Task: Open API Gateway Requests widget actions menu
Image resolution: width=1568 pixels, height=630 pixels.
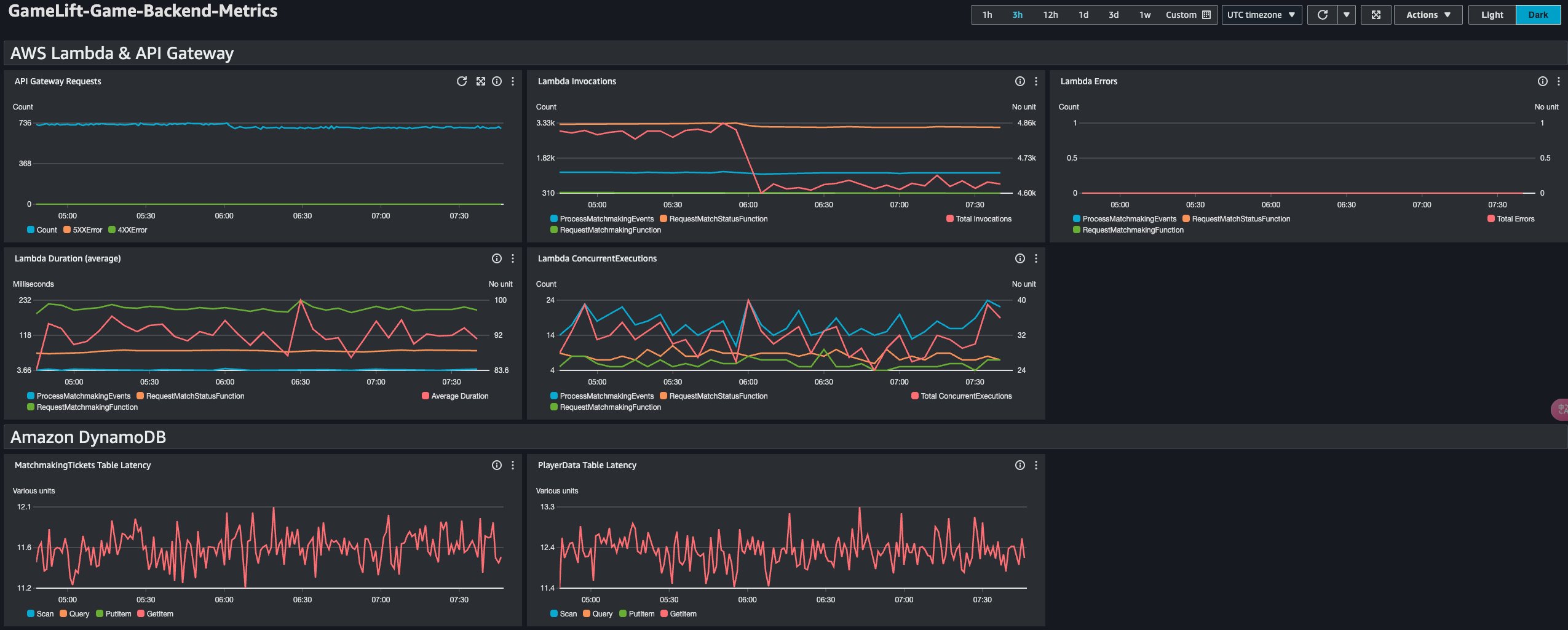Action: click(513, 81)
